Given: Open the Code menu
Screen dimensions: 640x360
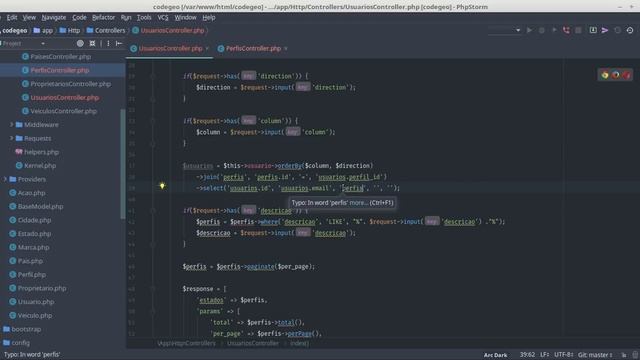Looking at the screenshot, I should pos(79,18).
